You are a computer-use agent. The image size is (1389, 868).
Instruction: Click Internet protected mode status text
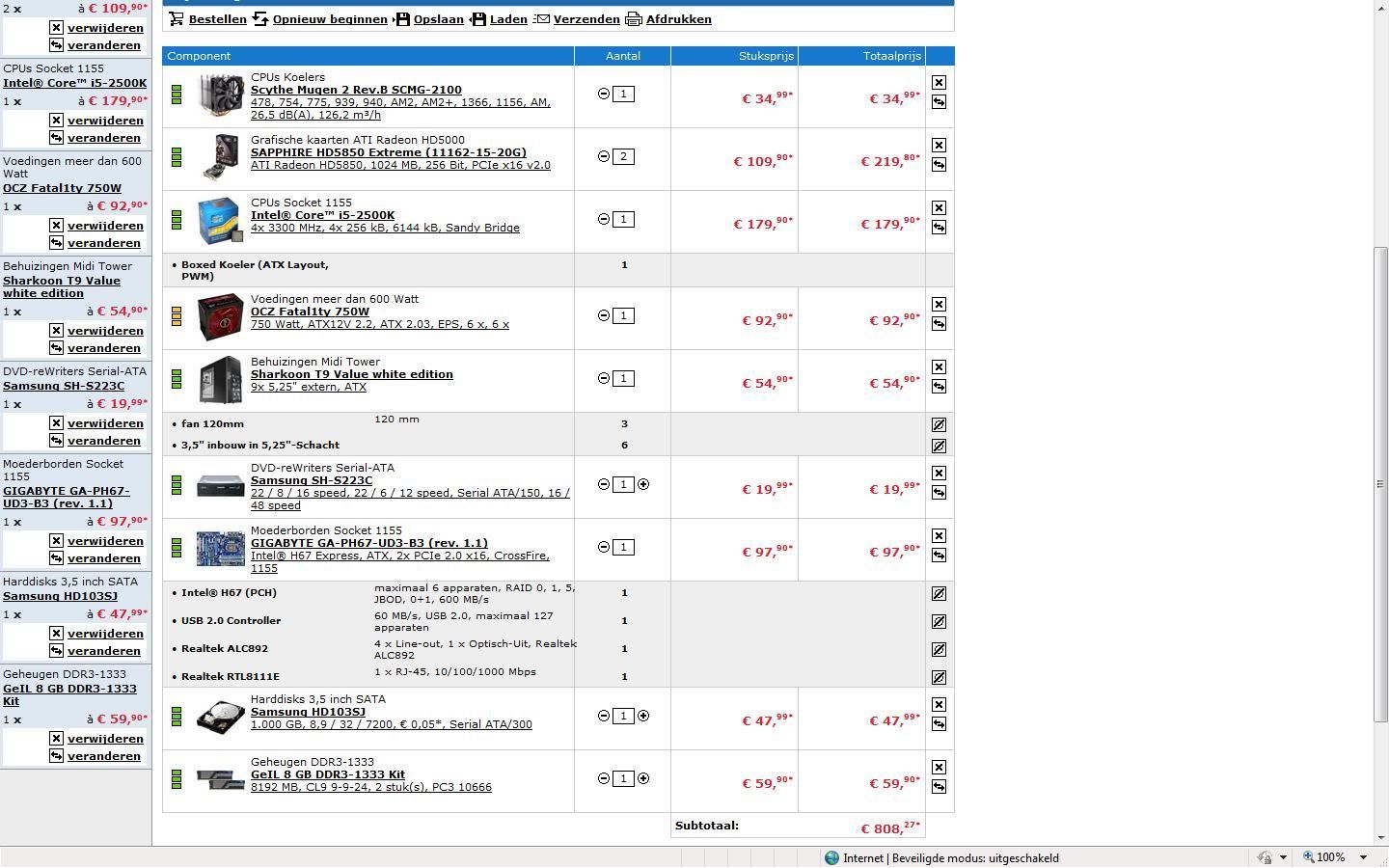pos(950,857)
